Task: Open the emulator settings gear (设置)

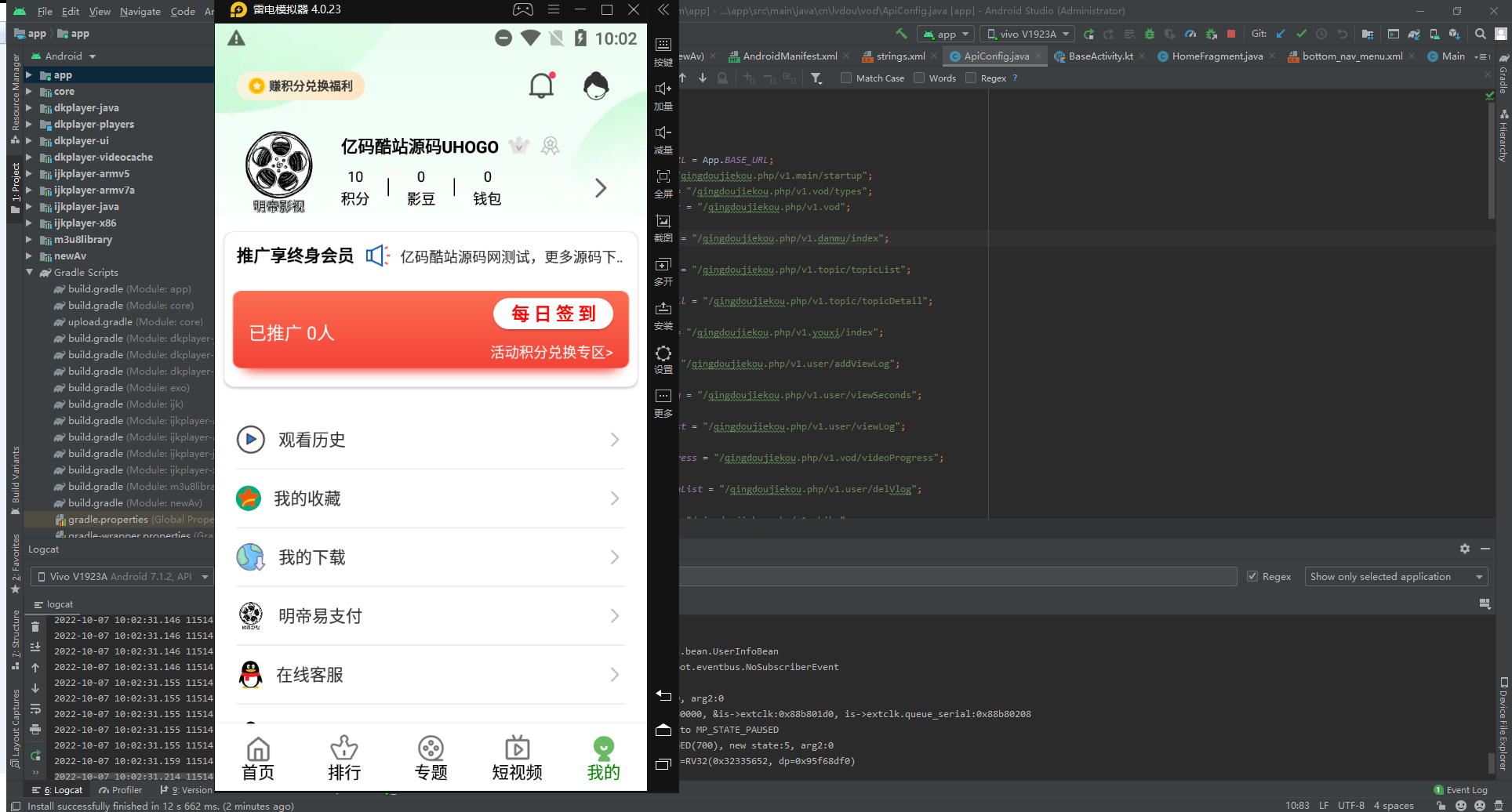Action: (x=663, y=359)
